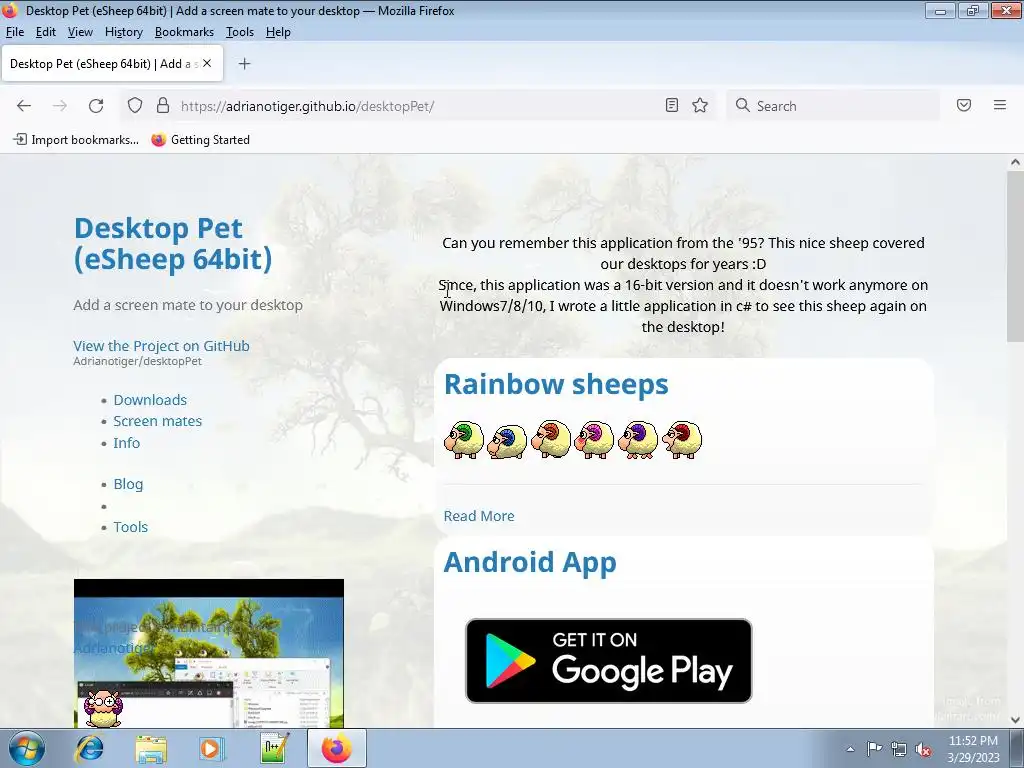1024x768 pixels.
Task: Open Windows Explorer folder from taskbar
Action: 151,748
